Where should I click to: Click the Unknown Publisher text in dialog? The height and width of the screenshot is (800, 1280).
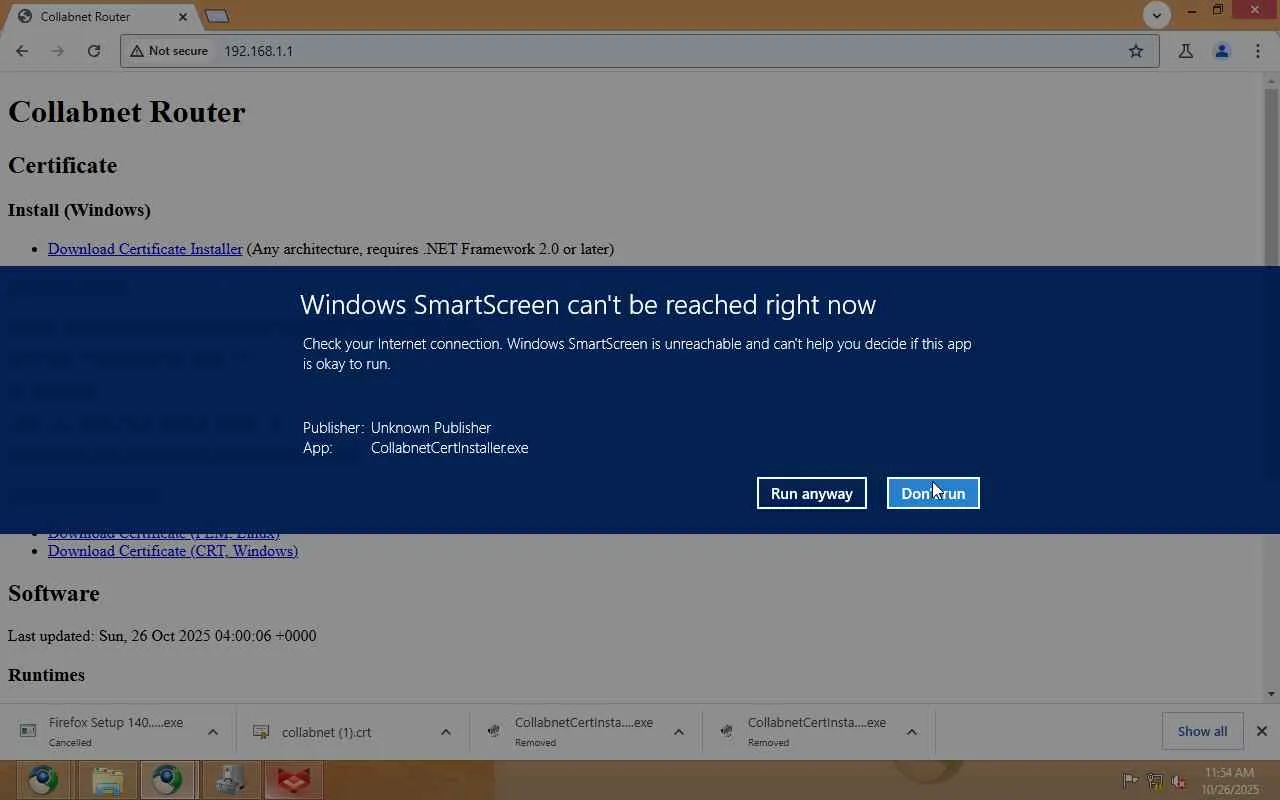coord(431,428)
